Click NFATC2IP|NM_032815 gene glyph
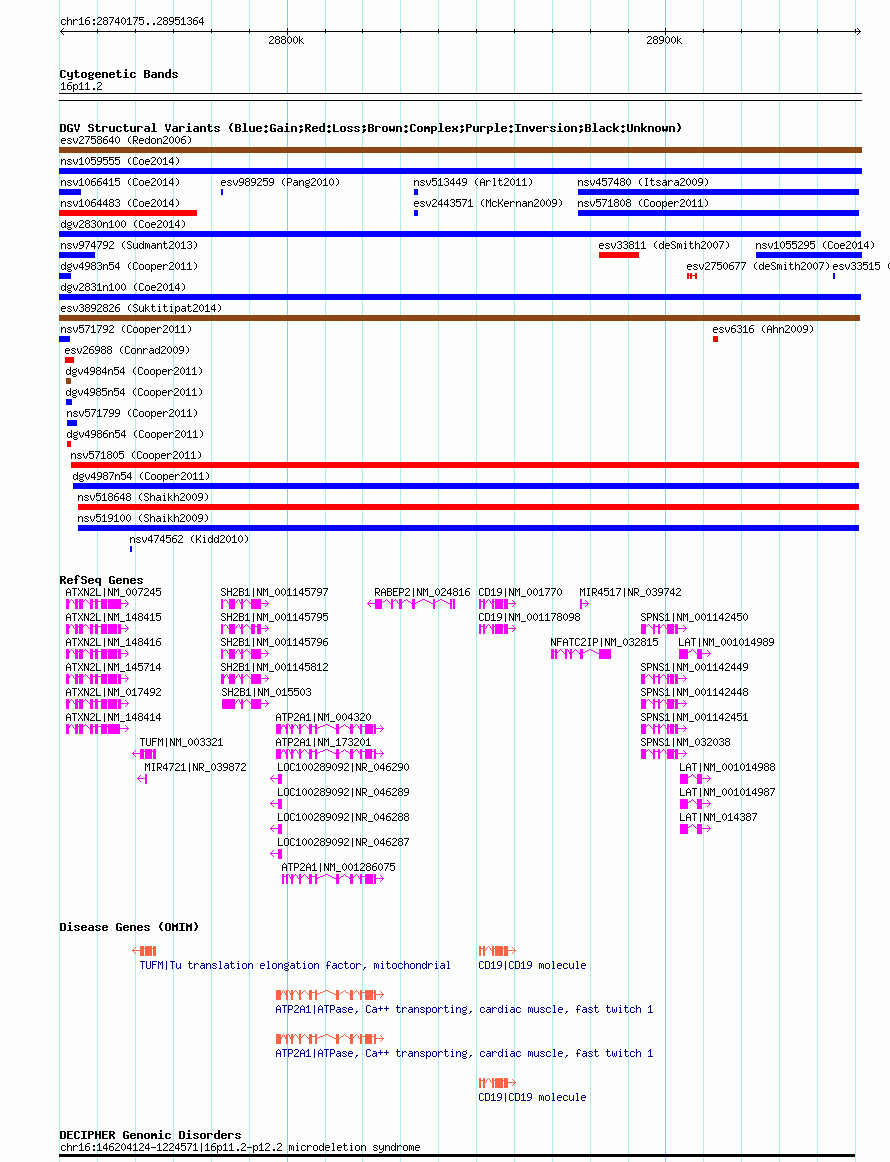Screen dimensions: 890x1162 pos(581,654)
